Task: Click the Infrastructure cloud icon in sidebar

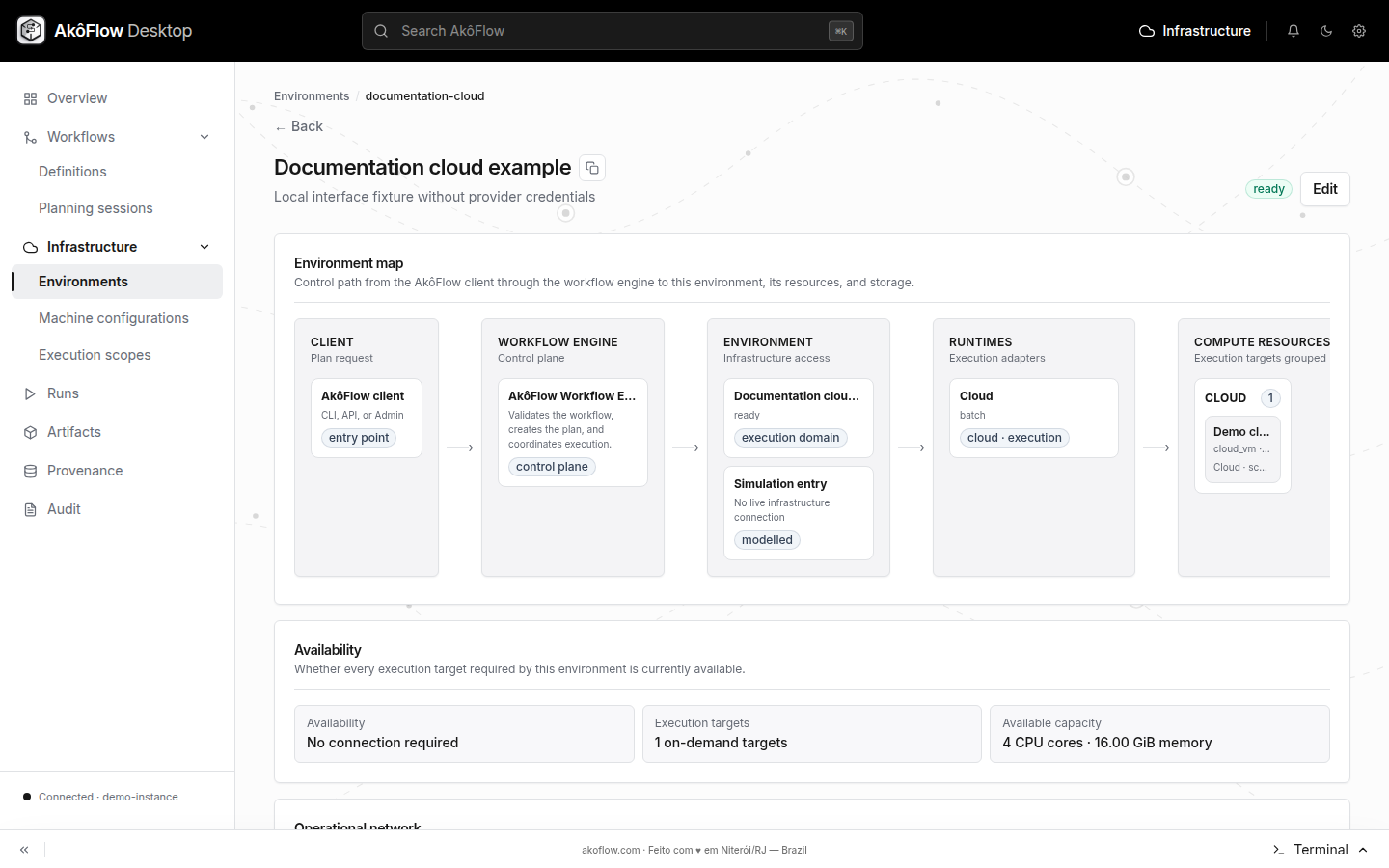Action: click(x=30, y=247)
